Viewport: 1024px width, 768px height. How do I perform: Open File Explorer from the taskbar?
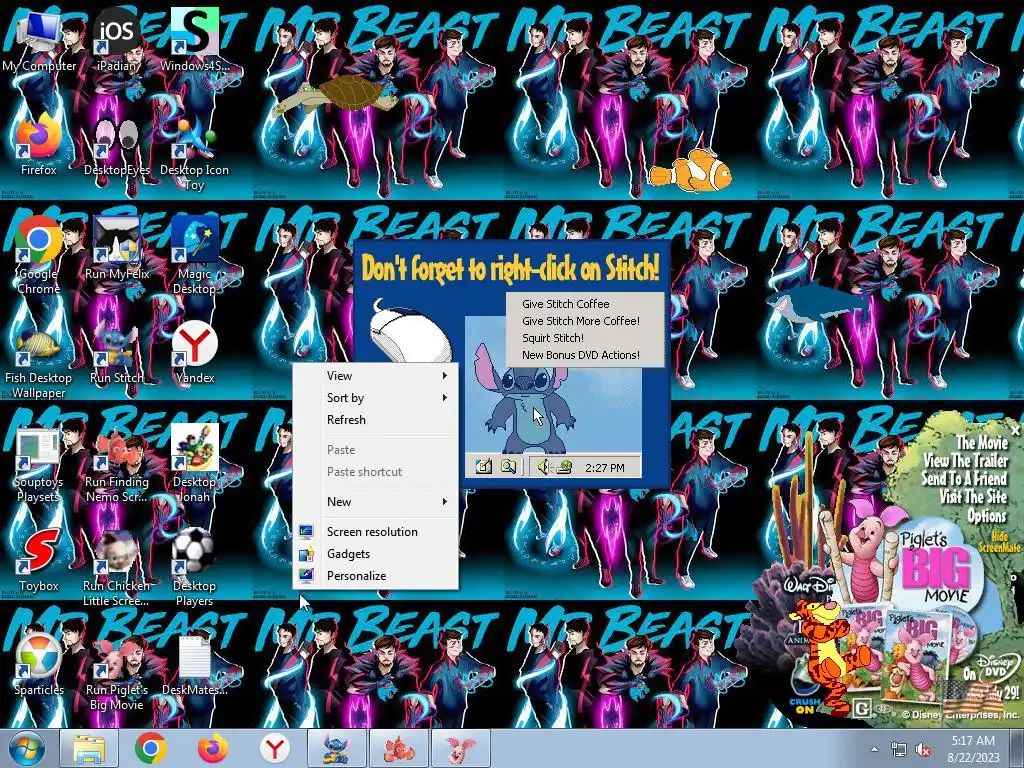[89, 748]
